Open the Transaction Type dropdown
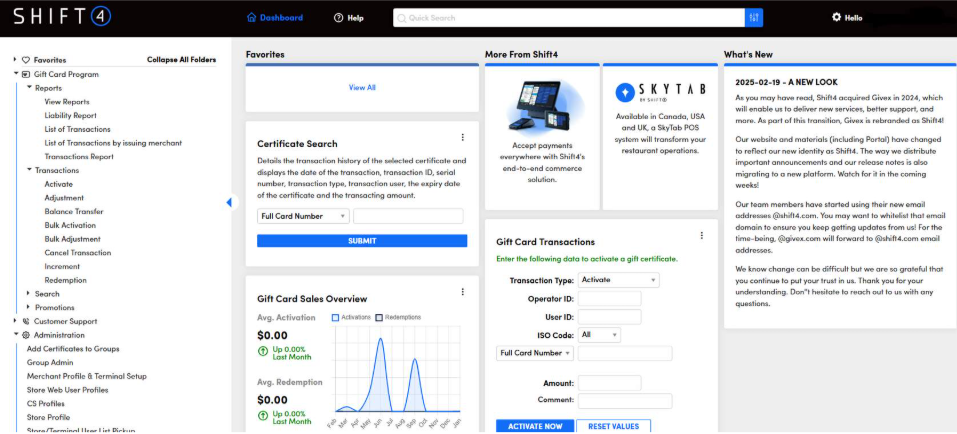Image resolution: width=957 pixels, height=434 pixels. coord(618,281)
